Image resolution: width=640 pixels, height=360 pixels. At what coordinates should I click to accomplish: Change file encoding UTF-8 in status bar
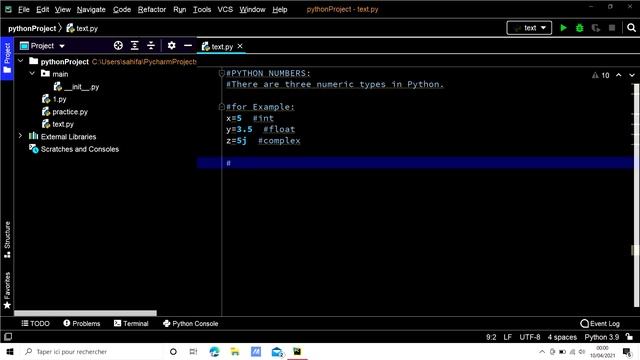click(x=529, y=337)
